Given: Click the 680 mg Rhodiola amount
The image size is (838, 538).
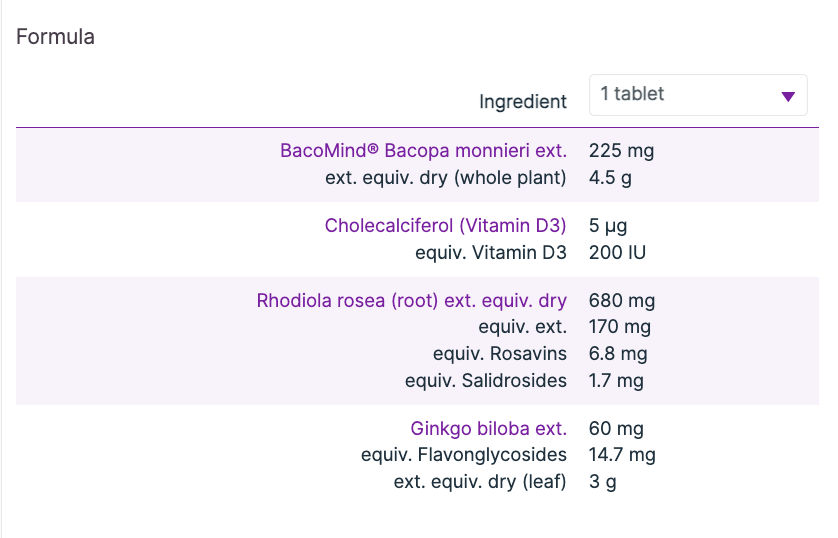Looking at the screenshot, I should coord(622,301).
